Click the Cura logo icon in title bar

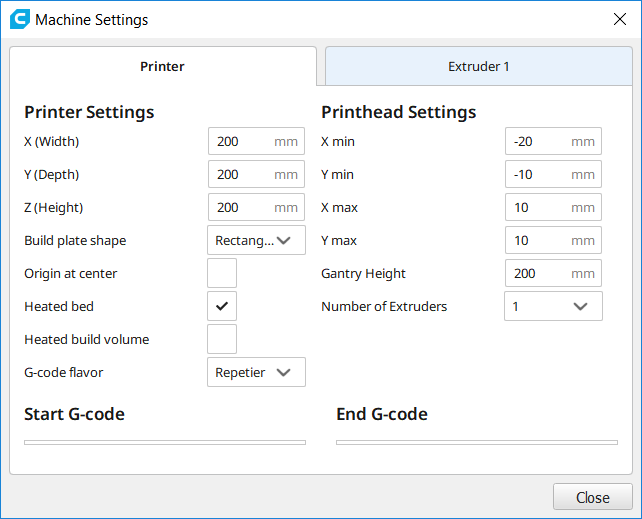19,19
